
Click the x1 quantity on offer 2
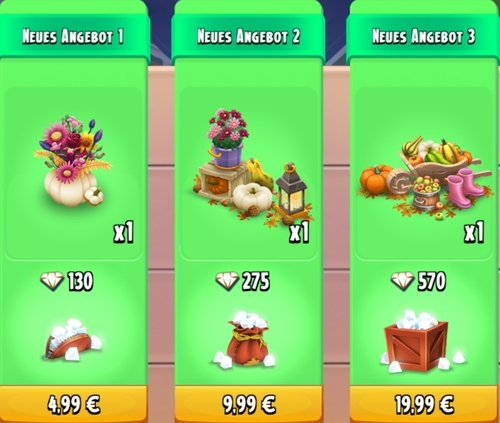pos(299,232)
